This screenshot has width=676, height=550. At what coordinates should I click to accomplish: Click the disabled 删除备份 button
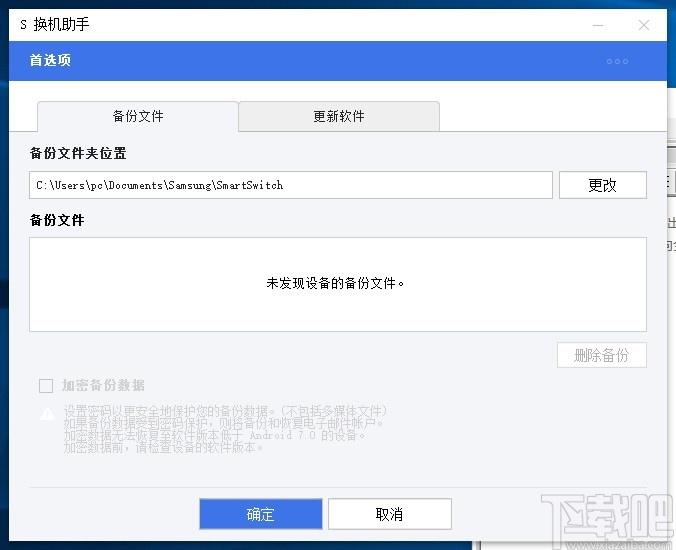tap(602, 355)
